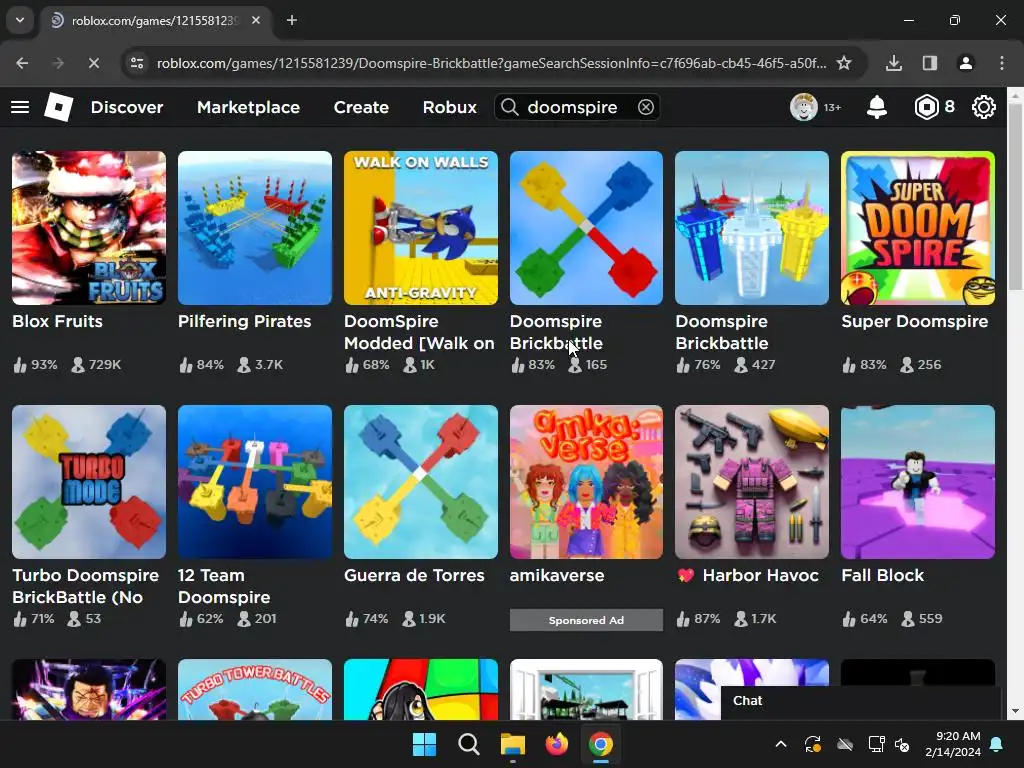Open the Guerra de Torres thumbnail
Screen dimensions: 1024x768
tap(421, 482)
